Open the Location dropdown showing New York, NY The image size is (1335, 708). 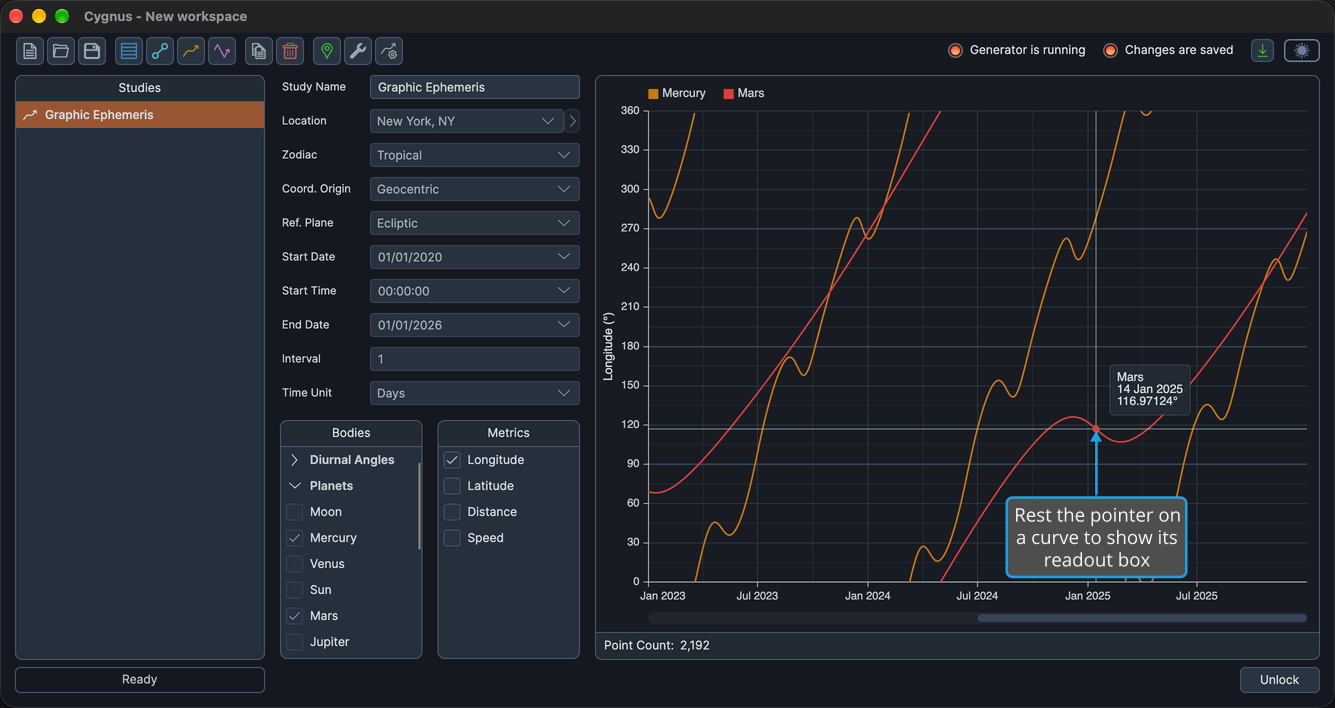(x=467, y=121)
